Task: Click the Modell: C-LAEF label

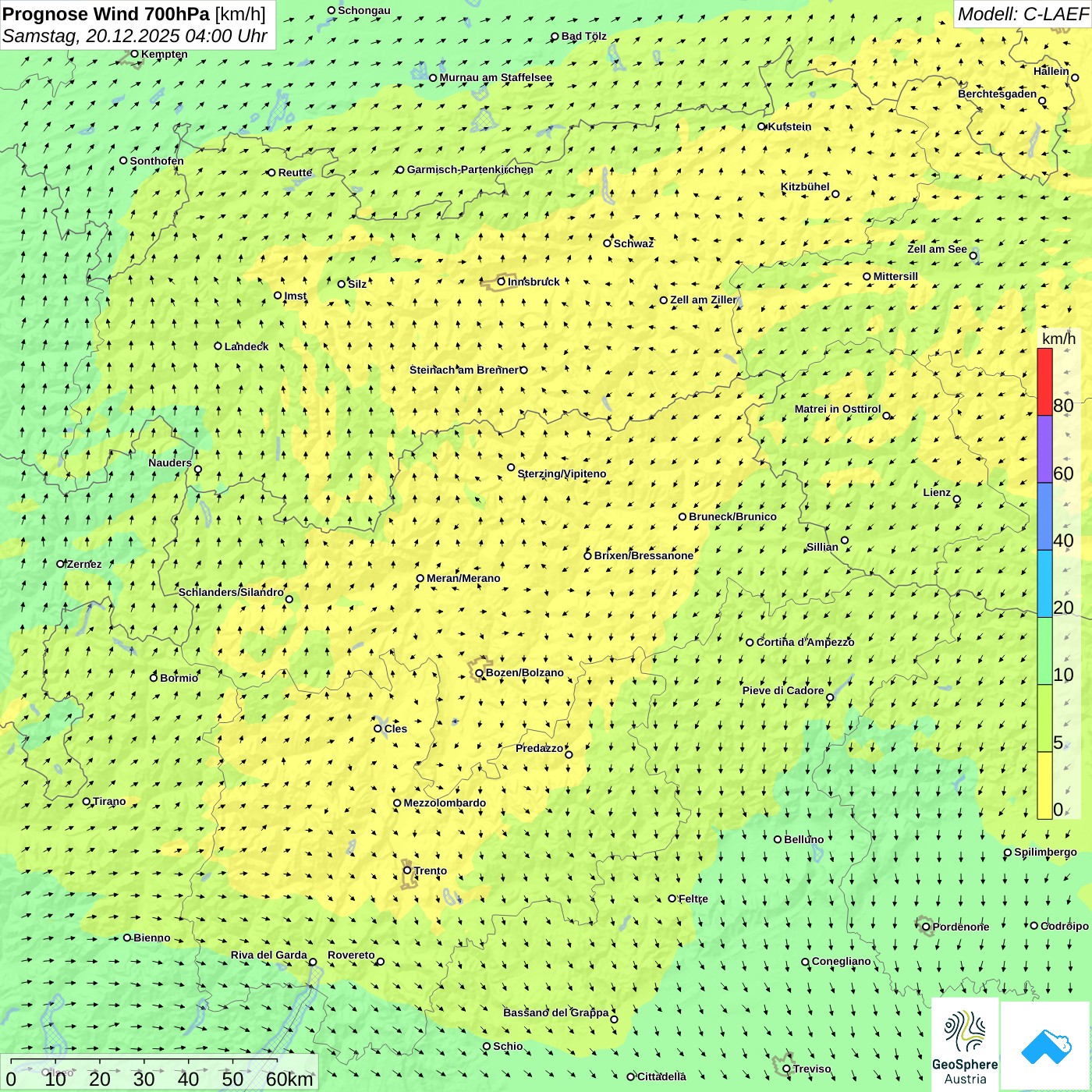Action: [1023, 14]
